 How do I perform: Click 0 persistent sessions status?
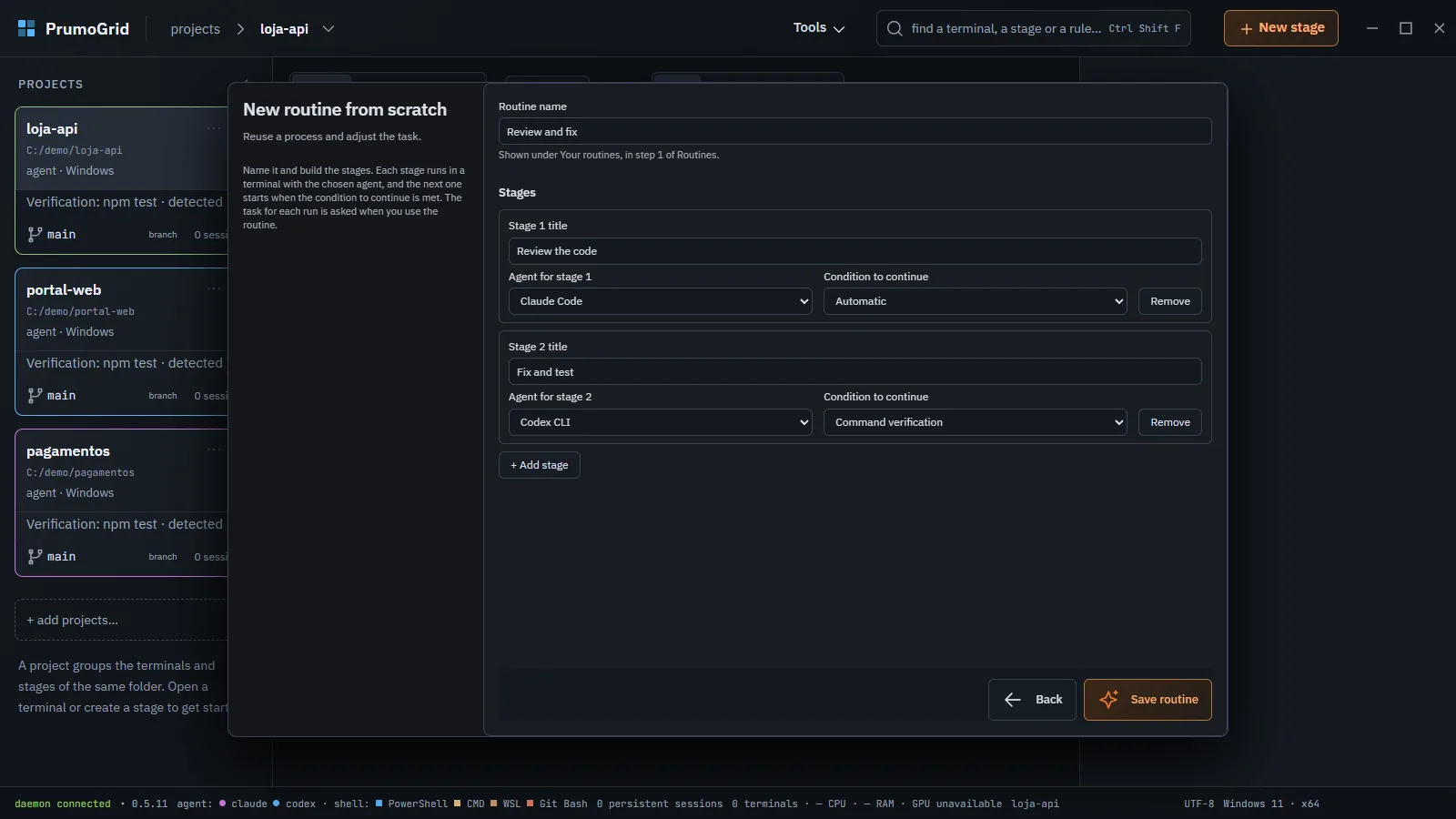pos(660,804)
